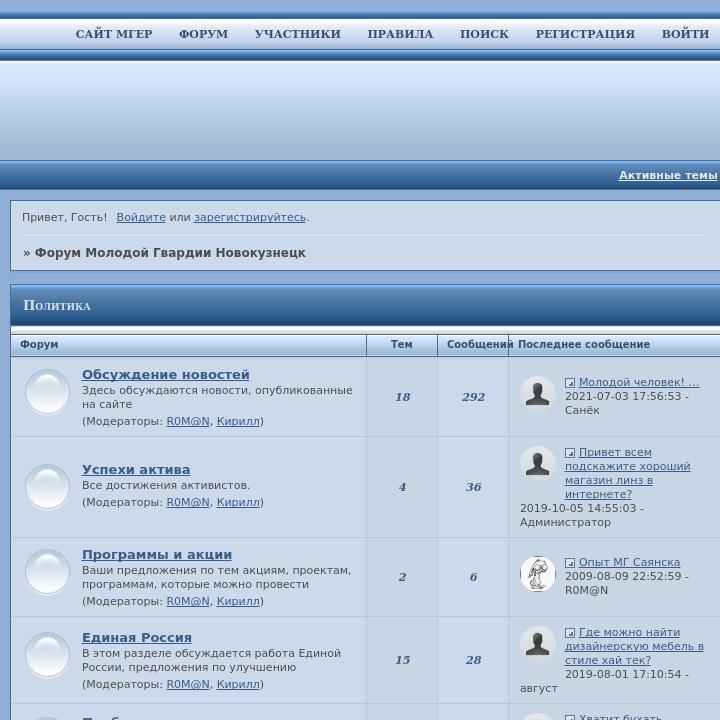Click the small post icon before Привет всем
The image size is (720, 720).
pyautogui.click(x=570, y=453)
